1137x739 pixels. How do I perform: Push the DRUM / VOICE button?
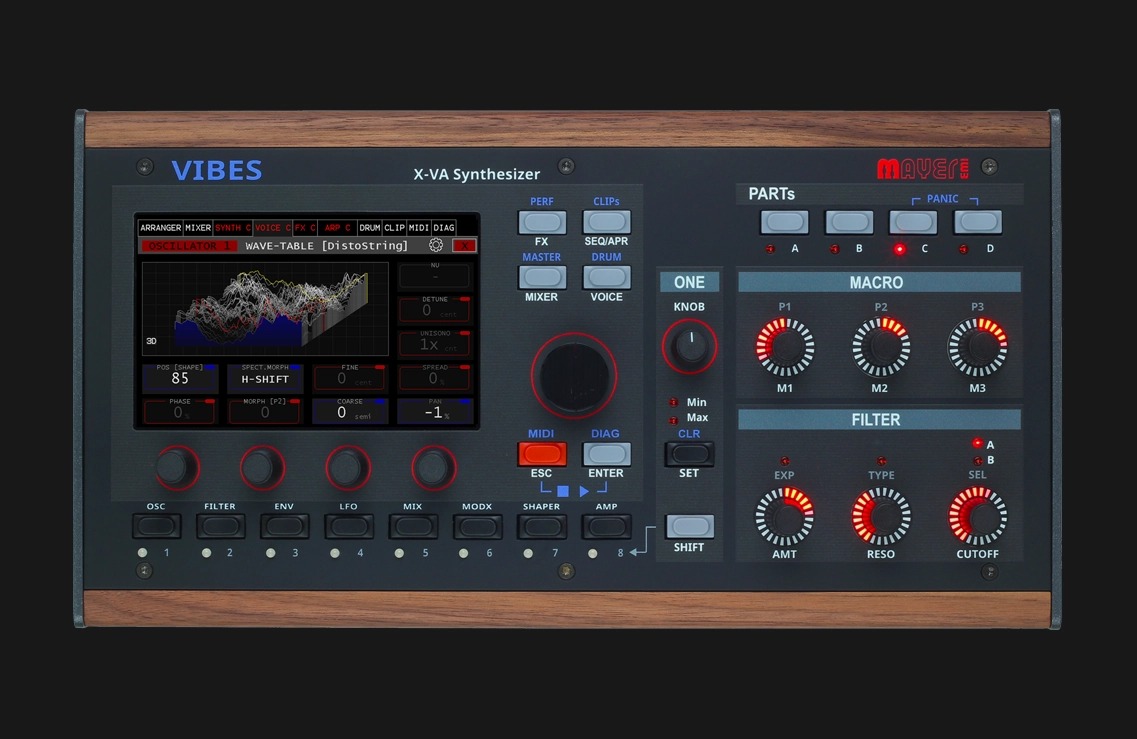[x=606, y=277]
